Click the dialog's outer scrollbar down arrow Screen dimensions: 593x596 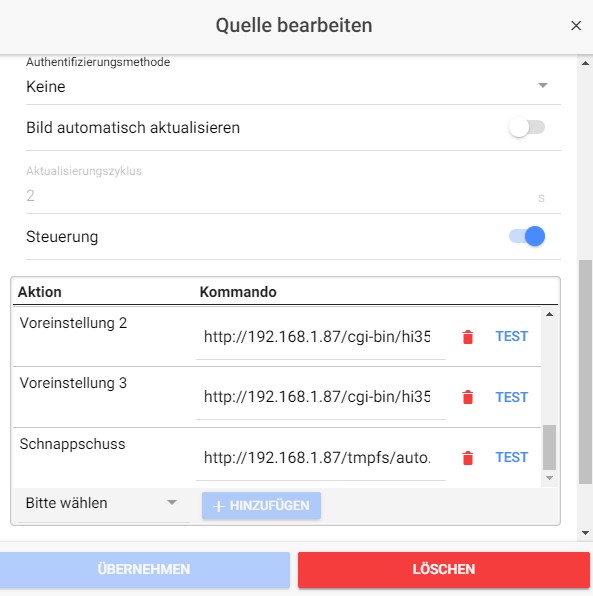click(x=585, y=533)
